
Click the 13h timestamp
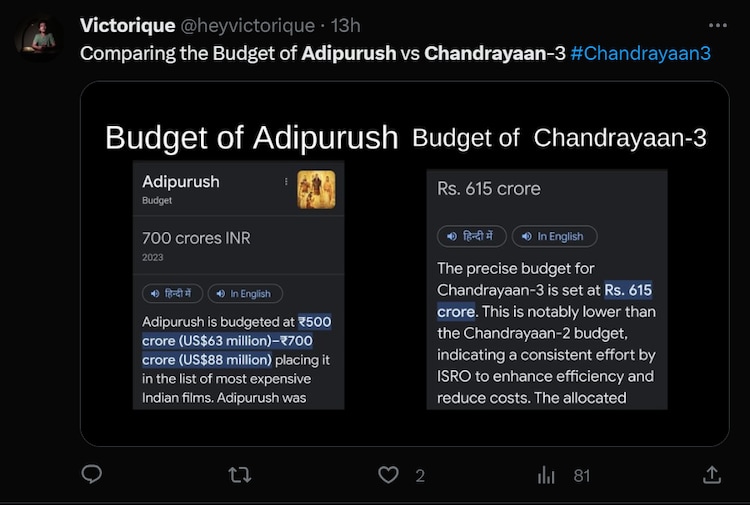(x=345, y=25)
